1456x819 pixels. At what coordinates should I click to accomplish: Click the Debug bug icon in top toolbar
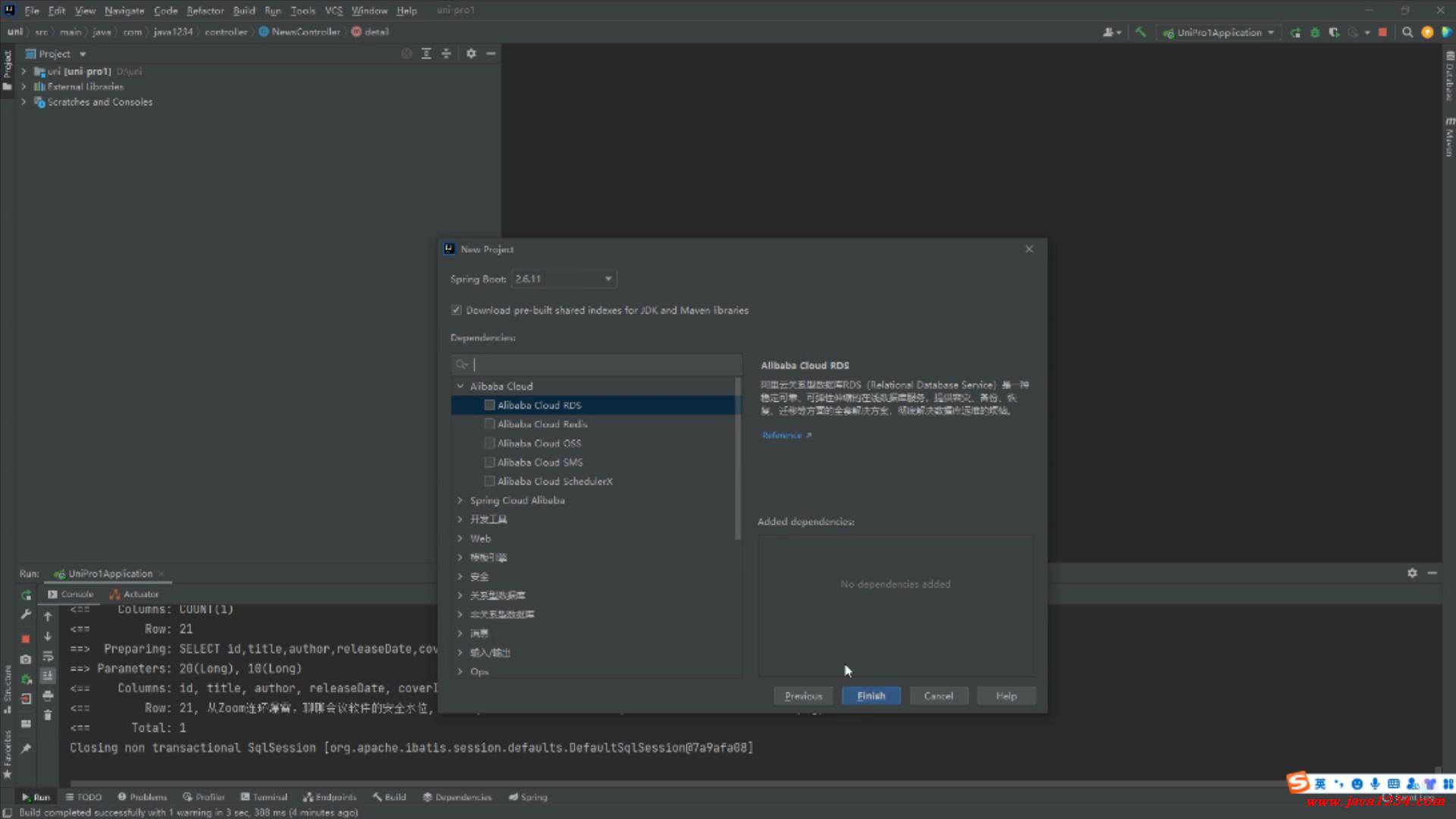coord(1315,32)
